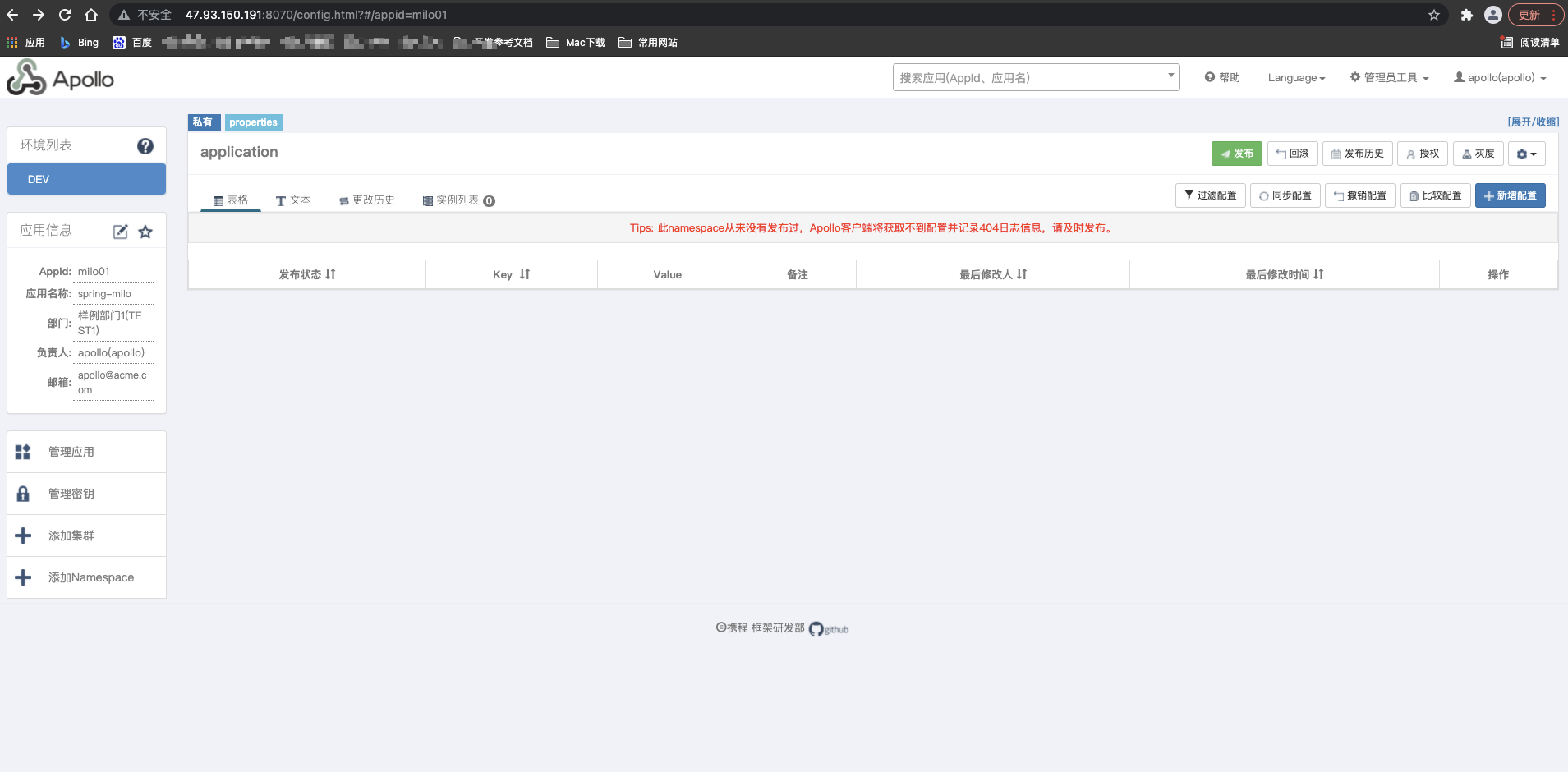Switch to the 文本 tab
Image resolution: width=1568 pixels, height=772 pixels.
[x=293, y=200]
